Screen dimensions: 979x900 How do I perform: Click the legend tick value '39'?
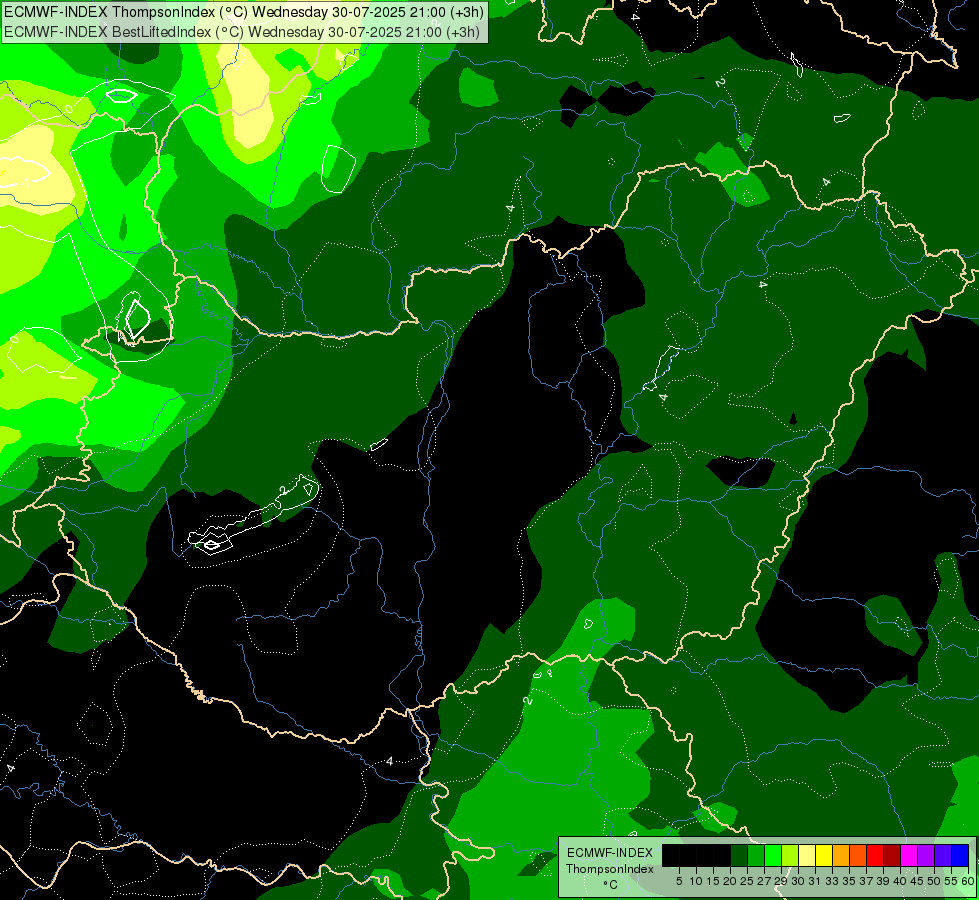883,881
